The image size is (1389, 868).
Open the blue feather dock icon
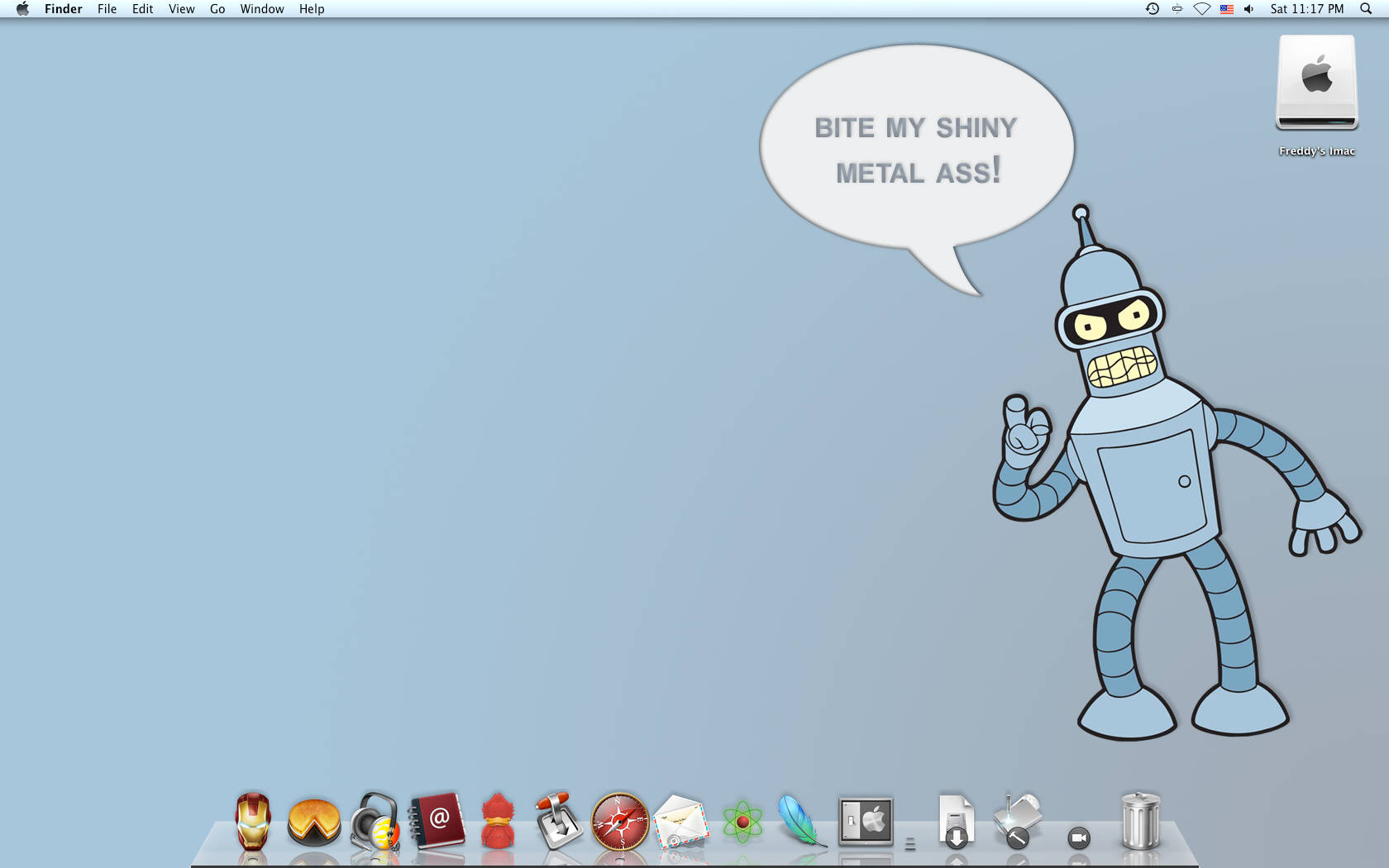[802, 821]
